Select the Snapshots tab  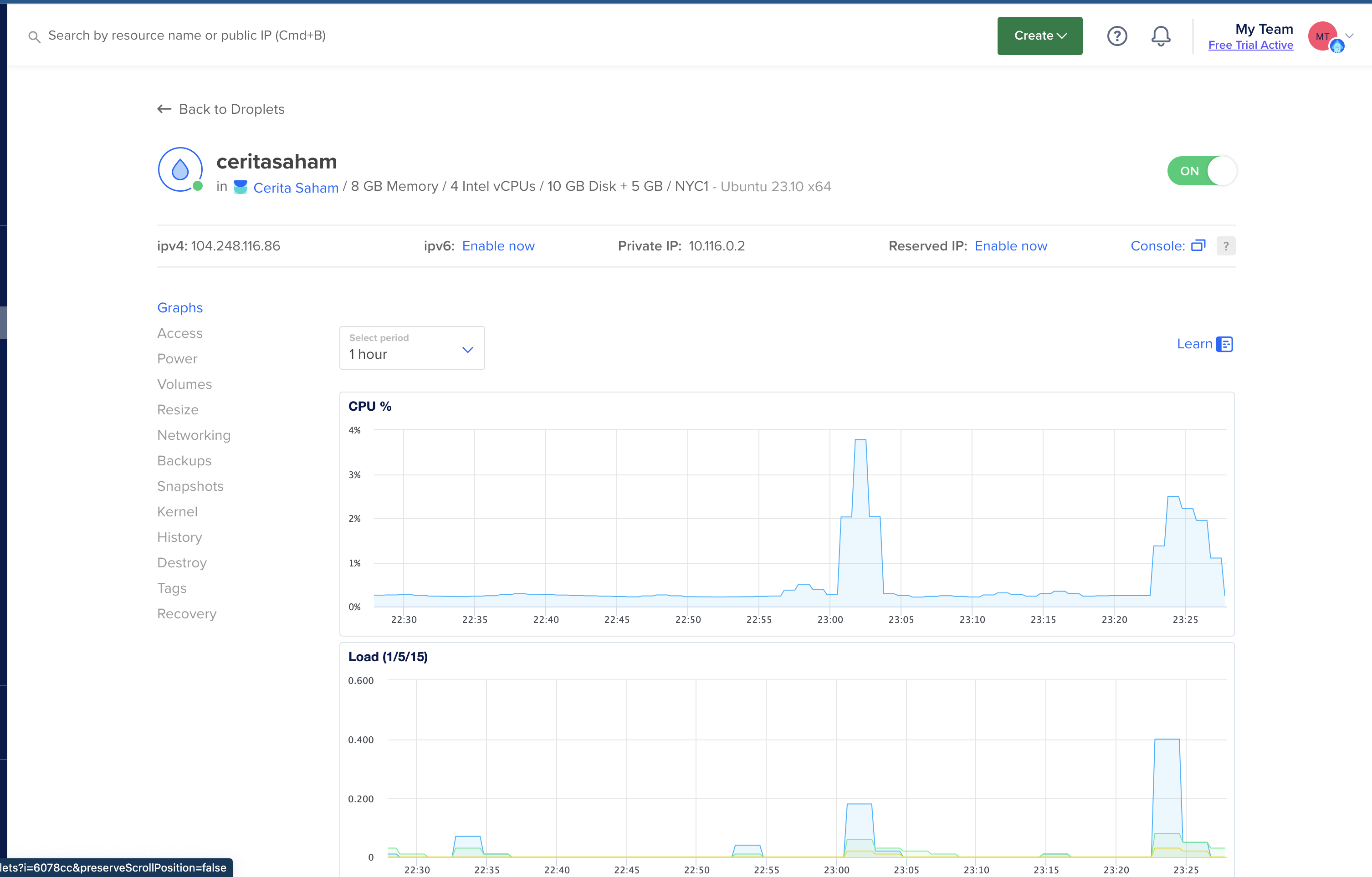point(190,486)
